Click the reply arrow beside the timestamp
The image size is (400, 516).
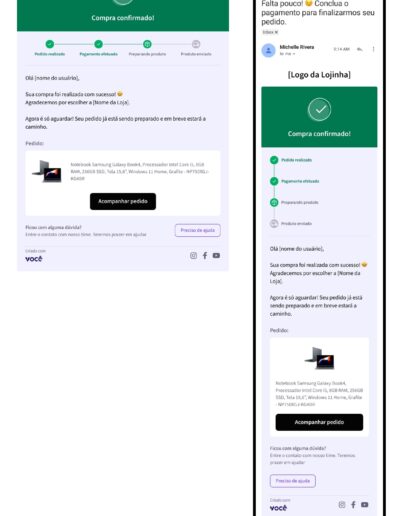tap(360, 49)
